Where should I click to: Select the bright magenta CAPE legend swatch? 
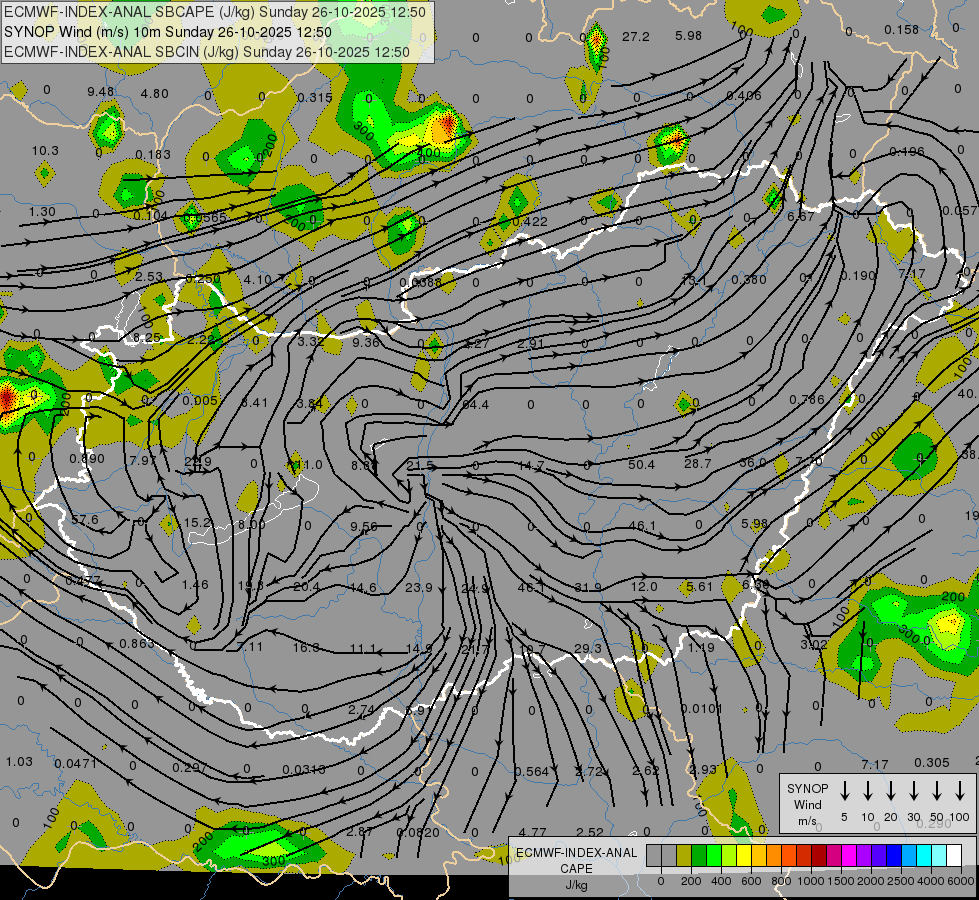point(849,856)
